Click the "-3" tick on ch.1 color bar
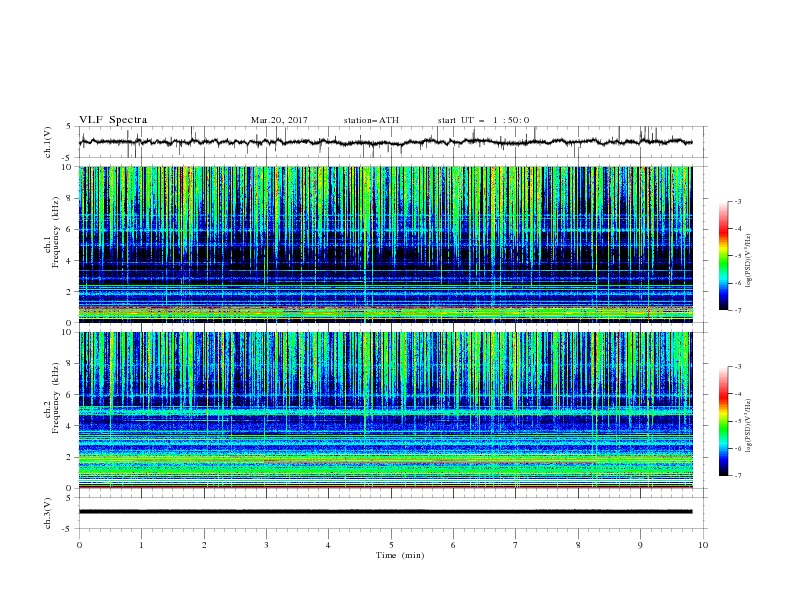Screen dimensions: 792x612 pyautogui.click(x=737, y=201)
